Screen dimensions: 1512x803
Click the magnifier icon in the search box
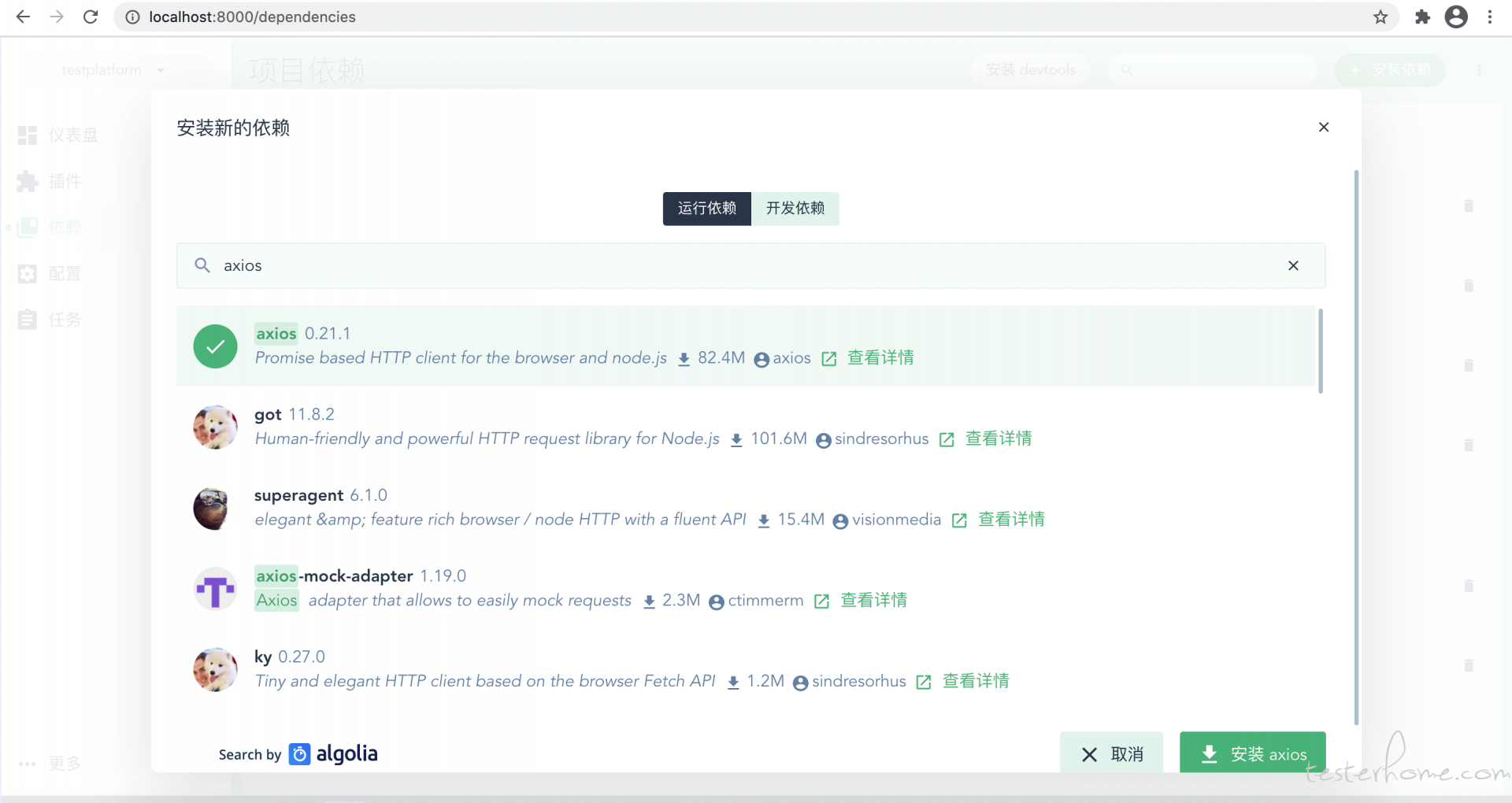202,265
